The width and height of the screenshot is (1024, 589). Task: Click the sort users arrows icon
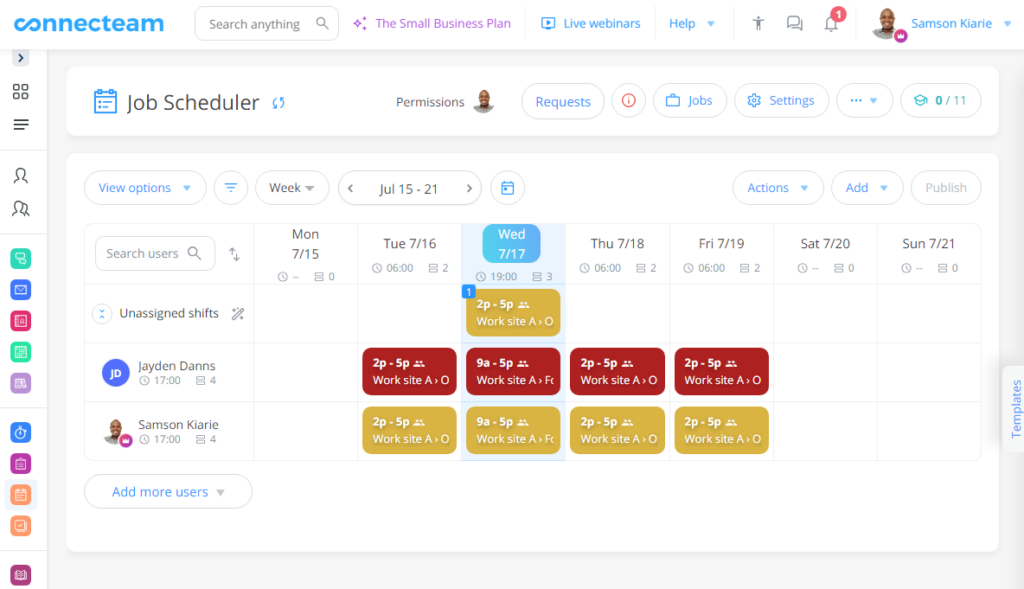pos(234,254)
